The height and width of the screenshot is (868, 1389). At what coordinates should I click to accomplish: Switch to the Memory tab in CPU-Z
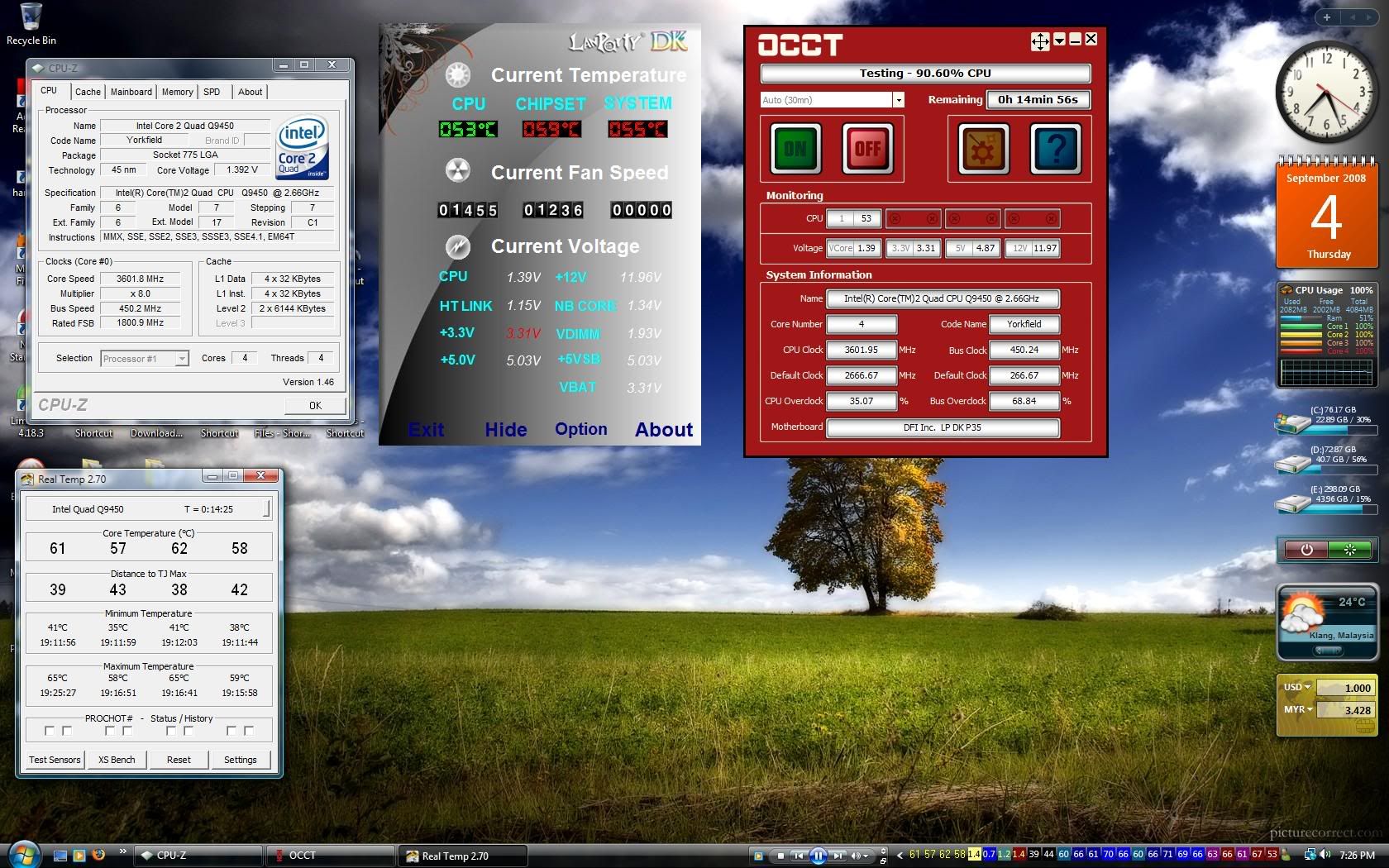tap(177, 92)
